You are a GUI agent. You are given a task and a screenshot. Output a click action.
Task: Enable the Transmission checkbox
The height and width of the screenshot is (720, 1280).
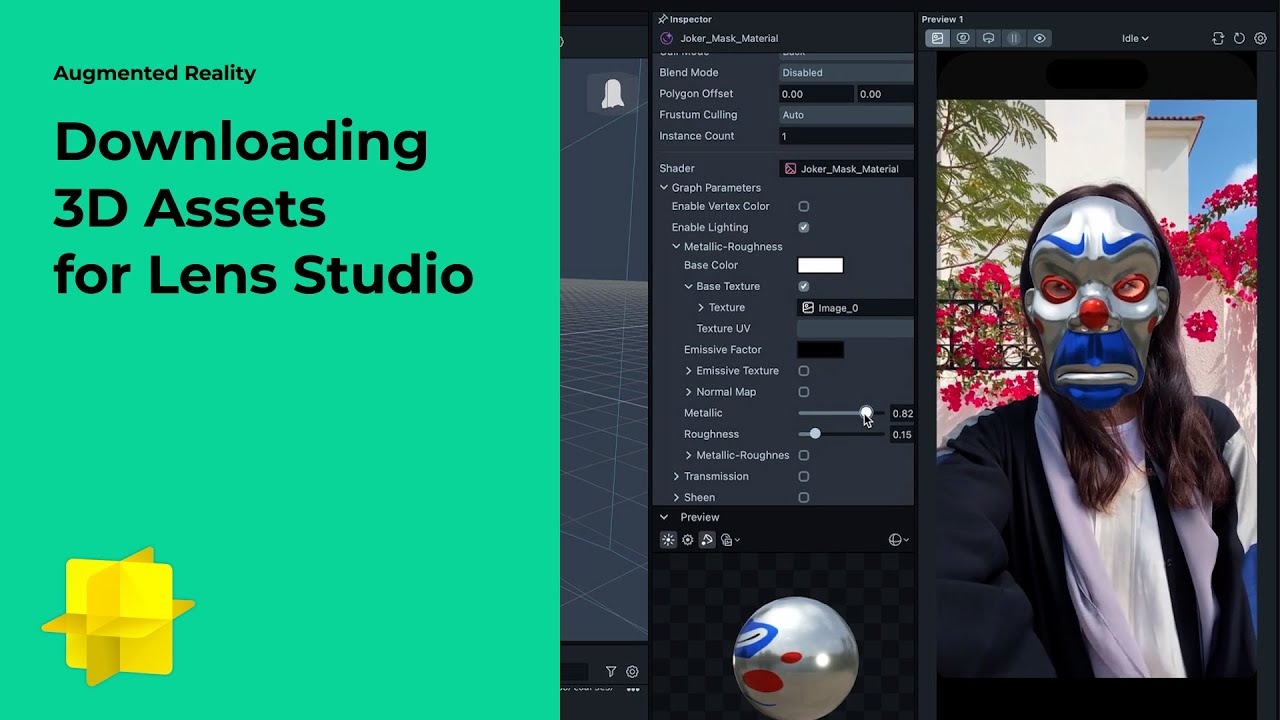click(803, 477)
